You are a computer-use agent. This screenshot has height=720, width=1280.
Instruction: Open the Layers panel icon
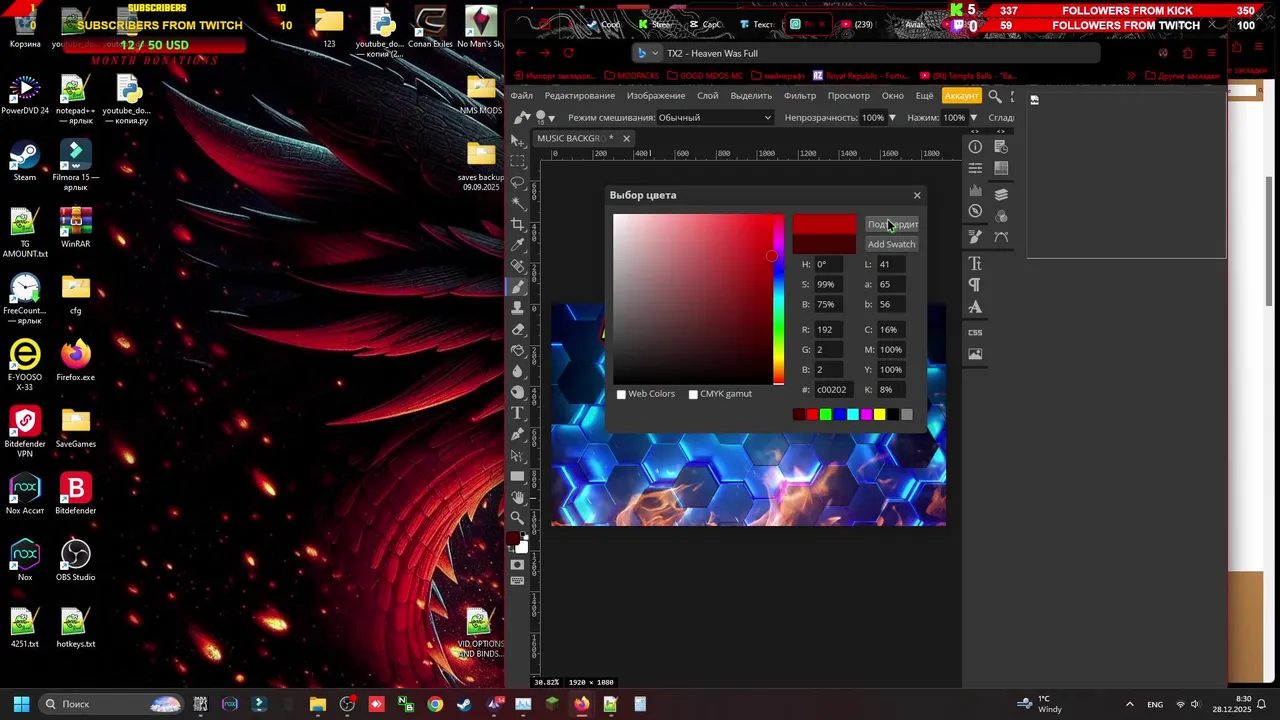click(1001, 194)
